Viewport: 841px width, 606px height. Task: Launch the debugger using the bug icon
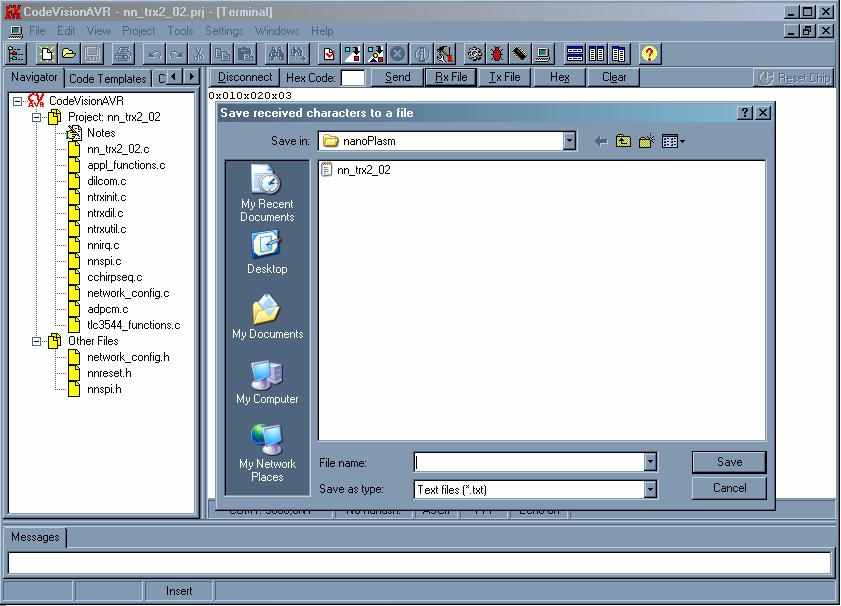click(497, 54)
